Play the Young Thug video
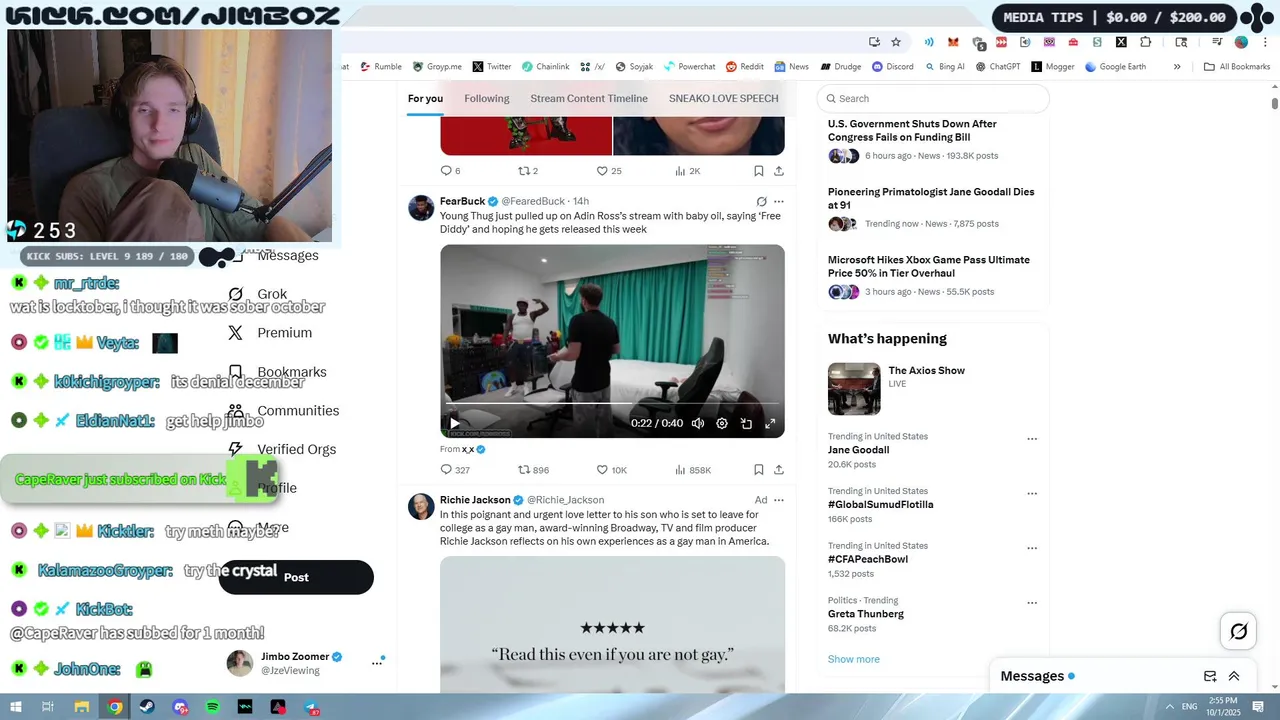 (x=455, y=423)
